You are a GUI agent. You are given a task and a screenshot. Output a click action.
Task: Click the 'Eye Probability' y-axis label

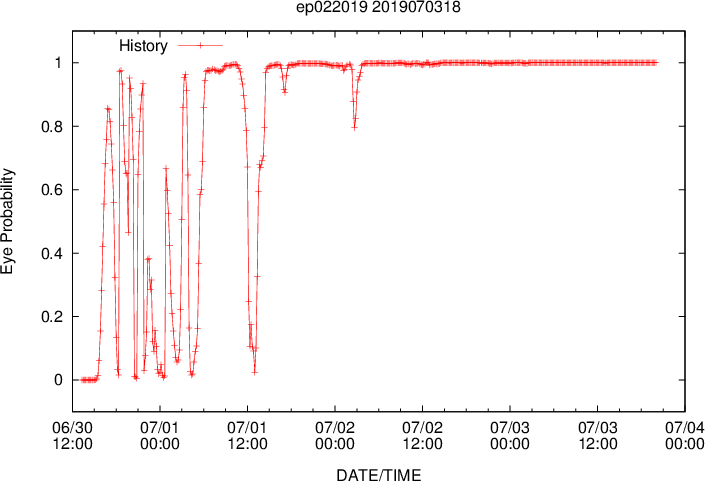(x=7, y=221)
